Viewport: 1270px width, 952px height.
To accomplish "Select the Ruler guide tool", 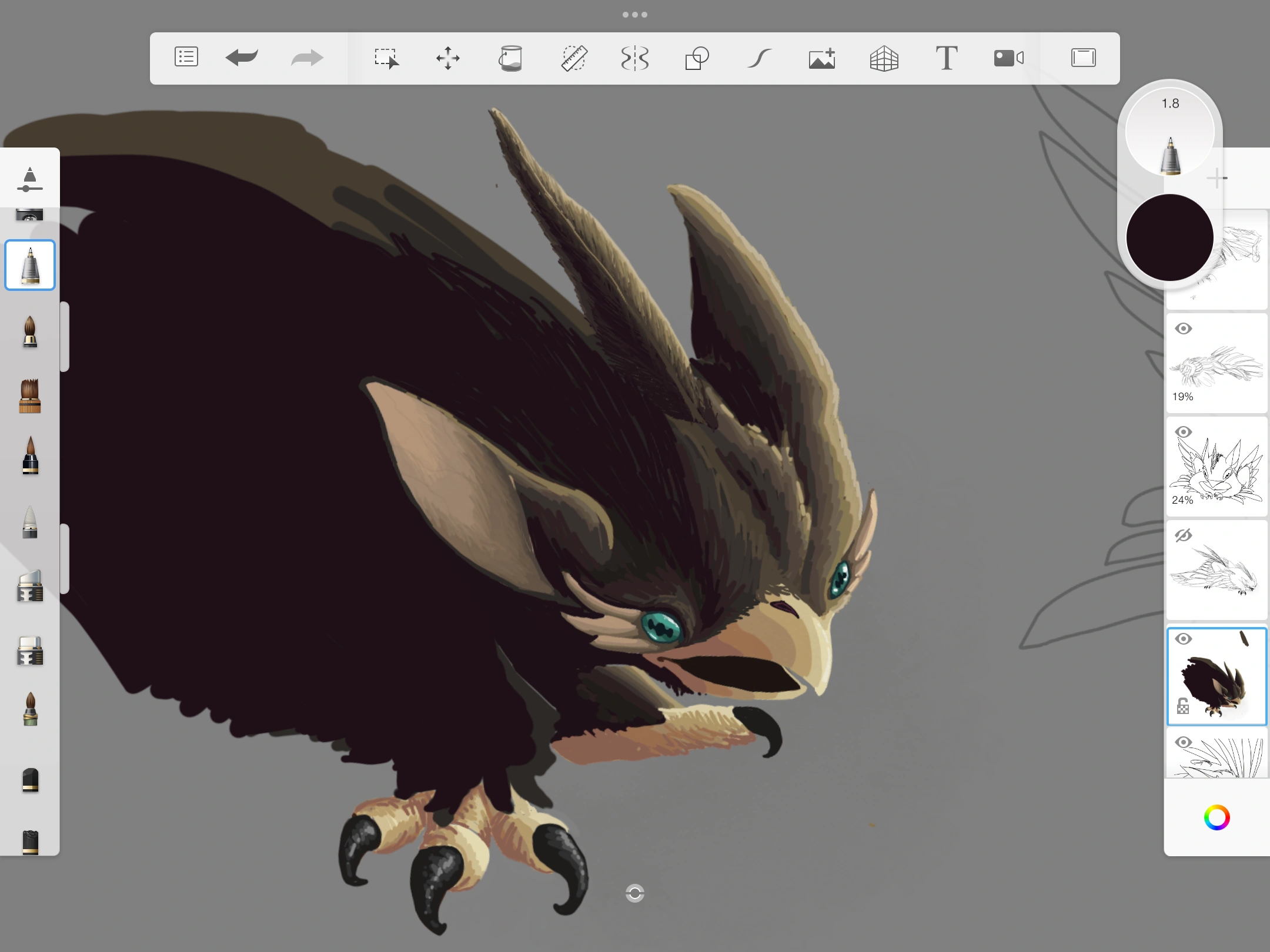I will click(x=575, y=58).
